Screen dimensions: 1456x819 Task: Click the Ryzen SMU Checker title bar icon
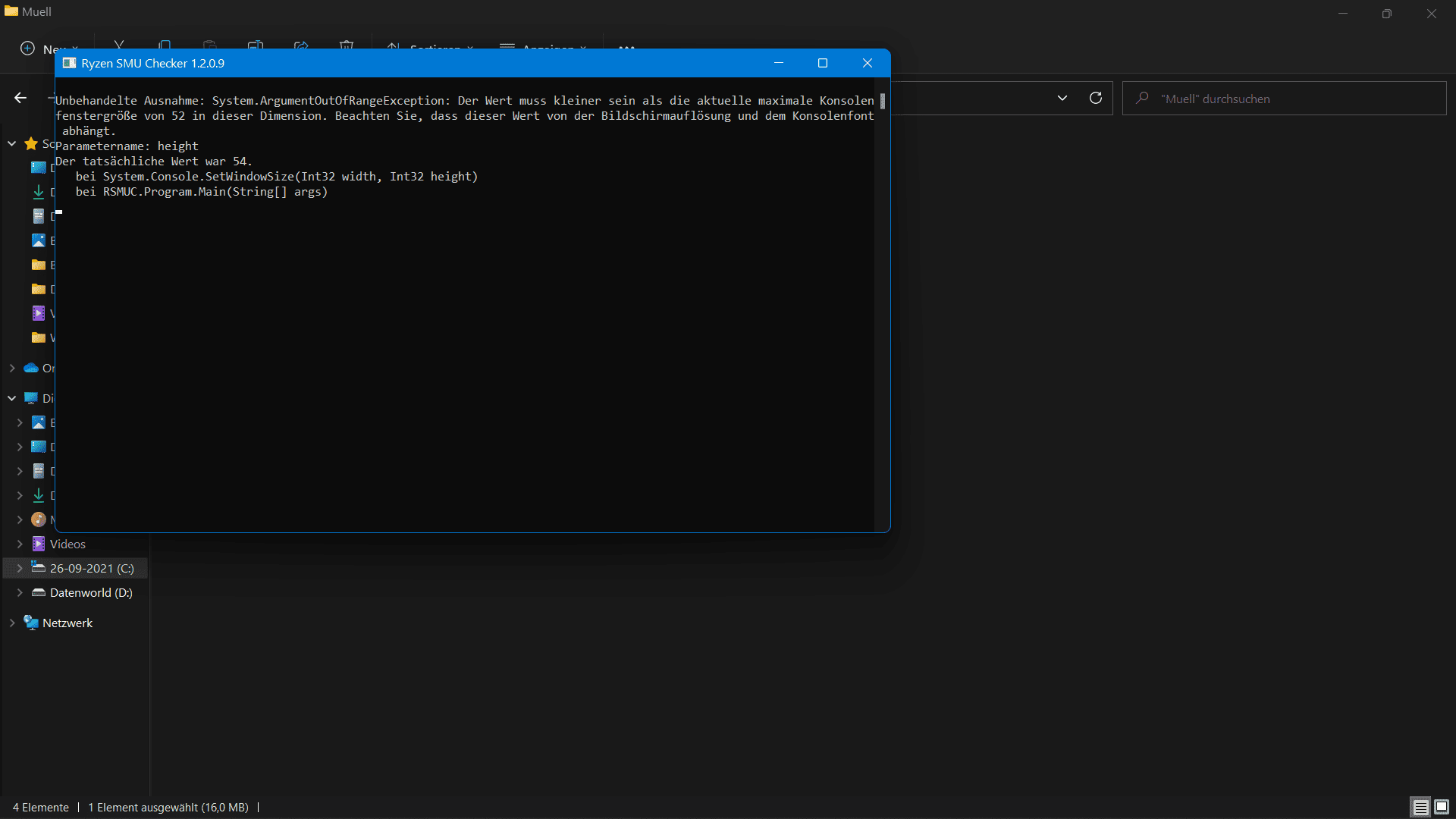[69, 63]
